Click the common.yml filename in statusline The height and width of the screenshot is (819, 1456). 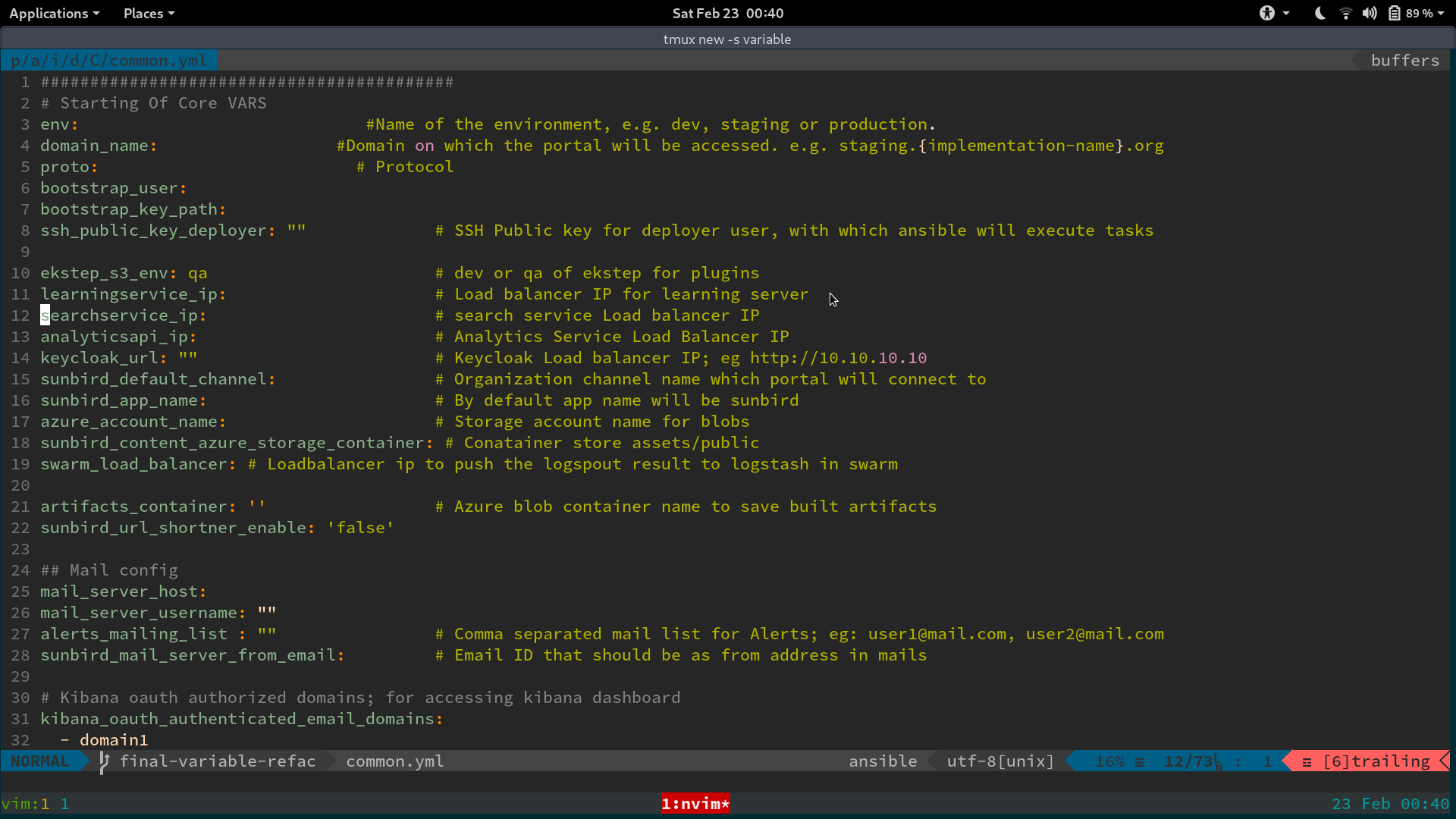pyautogui.click(x=394, y=761)
